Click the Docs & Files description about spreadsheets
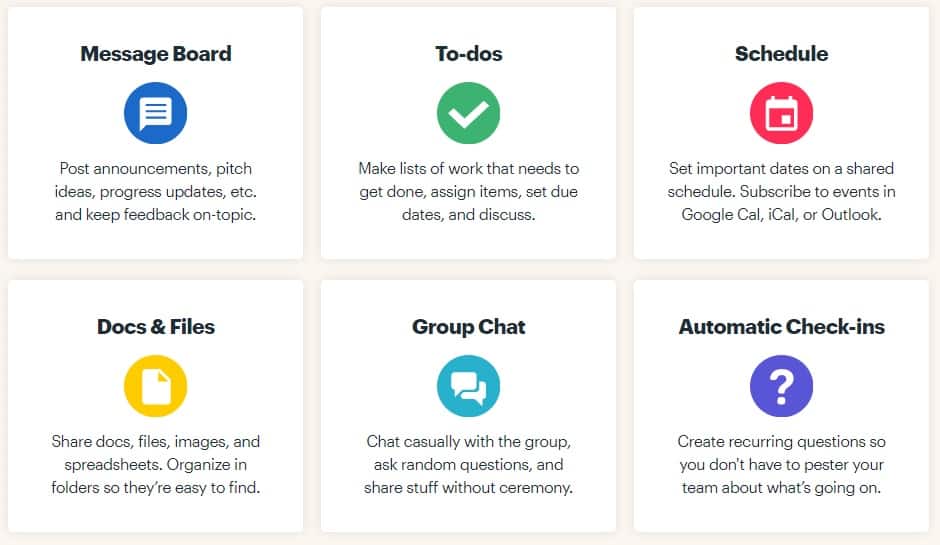The image size is (940, 545). pos(156,465)
